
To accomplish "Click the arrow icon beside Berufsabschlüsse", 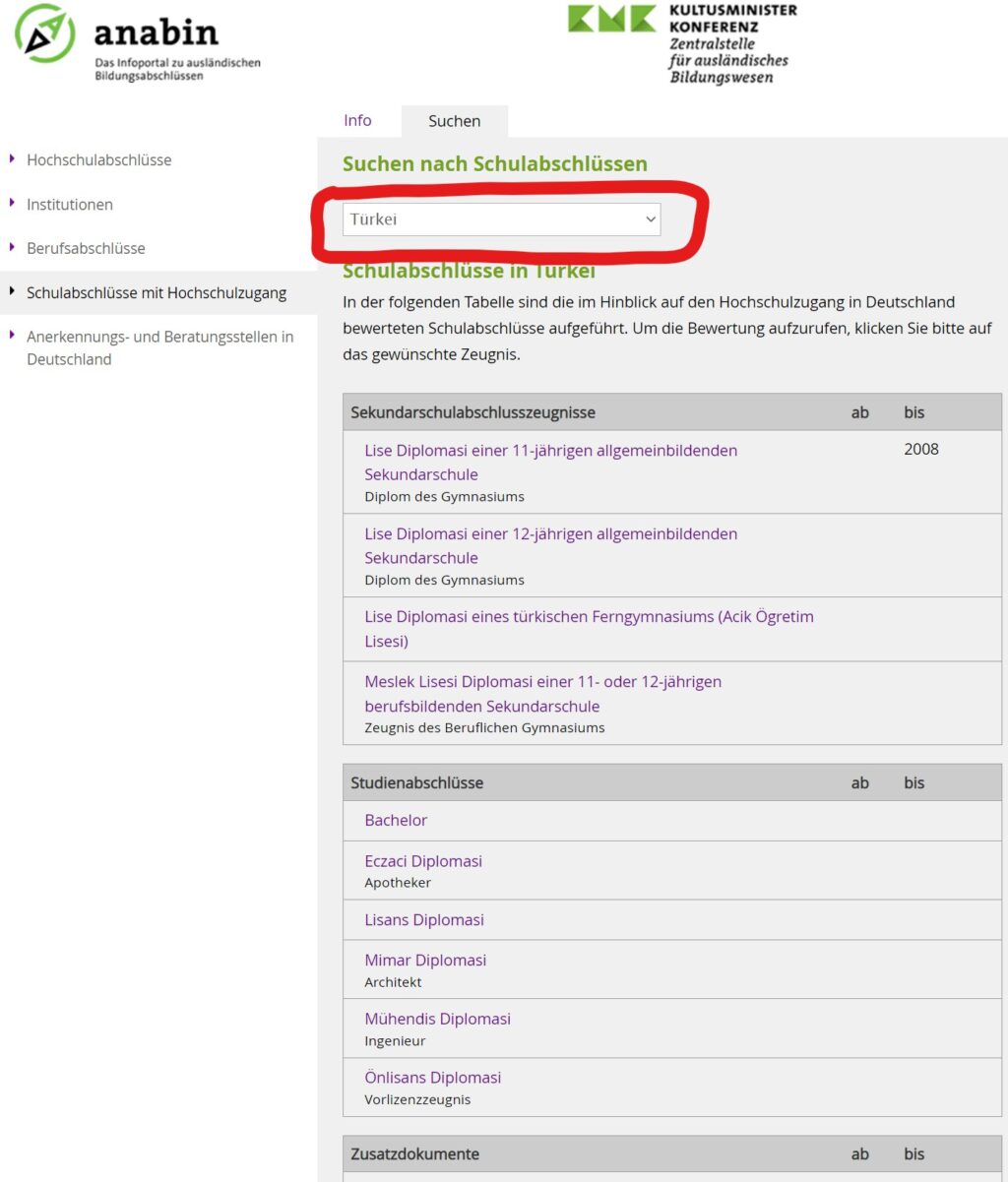I will (12, 248).
